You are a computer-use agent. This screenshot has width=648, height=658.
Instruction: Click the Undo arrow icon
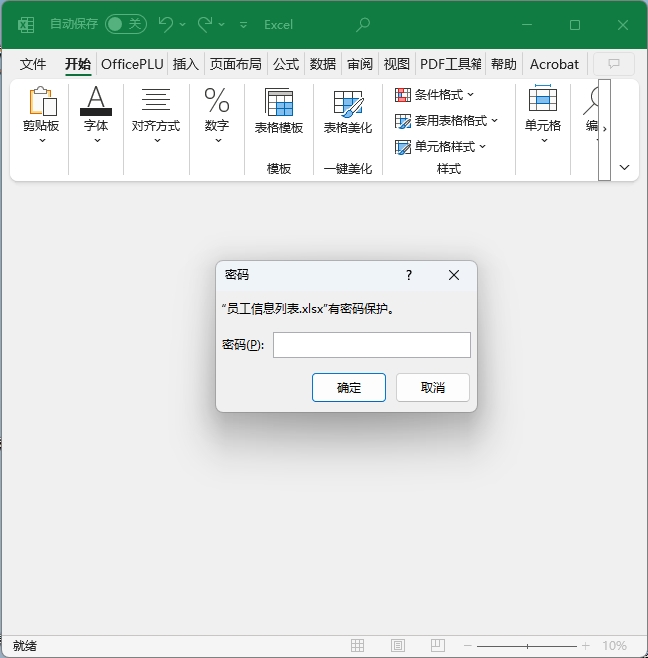[165, 24]
